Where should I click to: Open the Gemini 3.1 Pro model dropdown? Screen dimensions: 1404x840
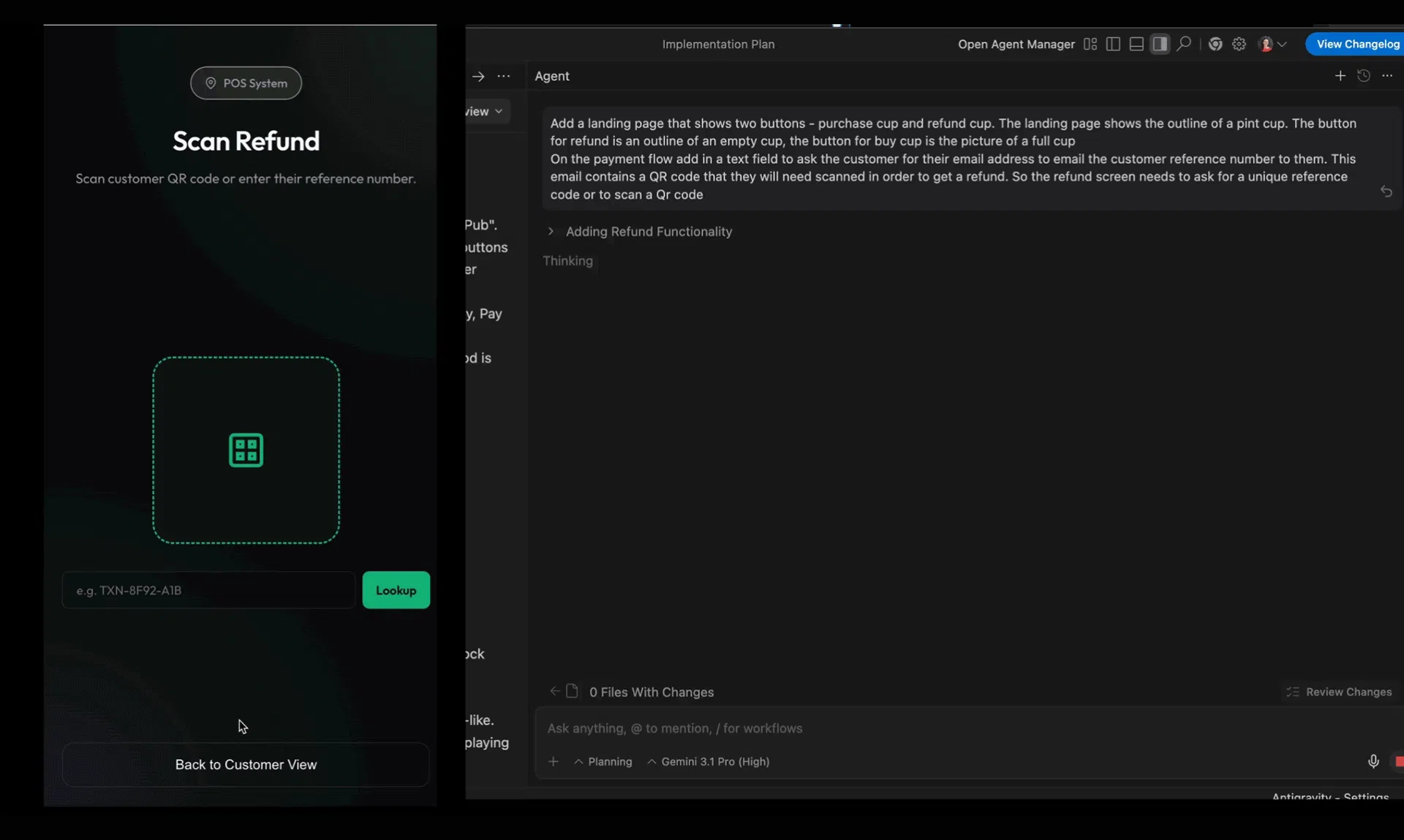(x=708, y=762)
